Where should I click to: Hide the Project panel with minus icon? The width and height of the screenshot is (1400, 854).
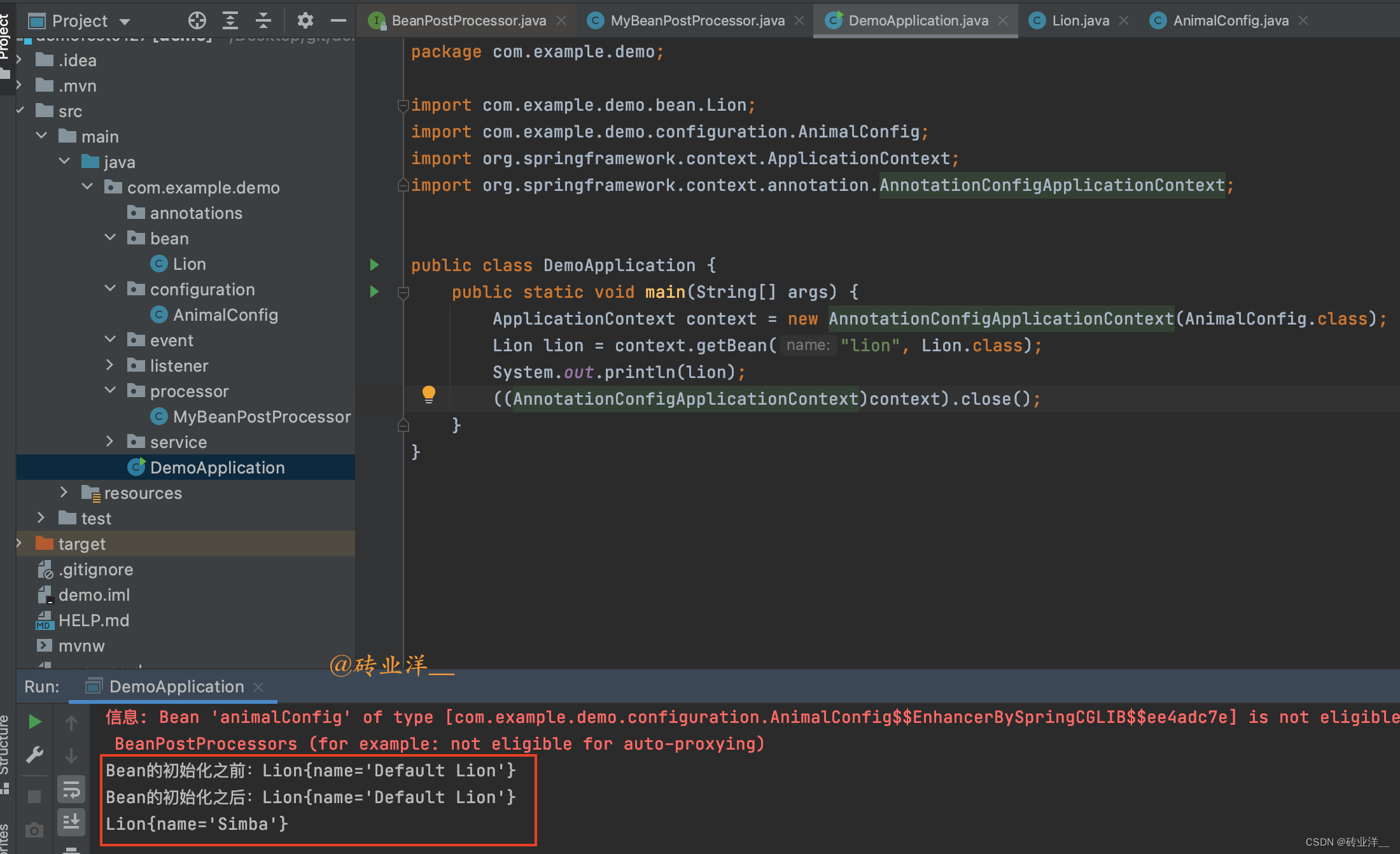click(x=339, y=21)
